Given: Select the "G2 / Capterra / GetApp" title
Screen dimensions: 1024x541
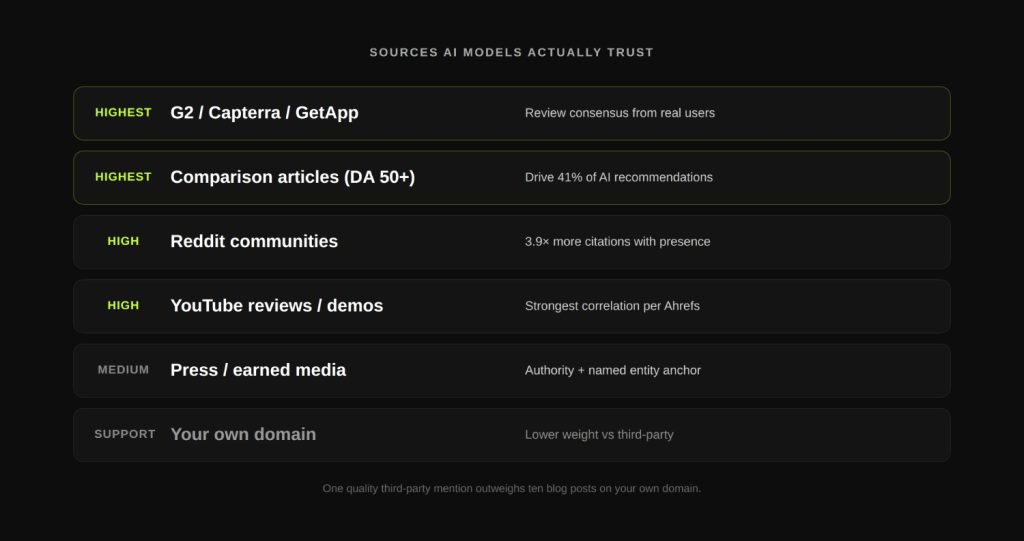Looking at the screenshot, I should point(264,113).
